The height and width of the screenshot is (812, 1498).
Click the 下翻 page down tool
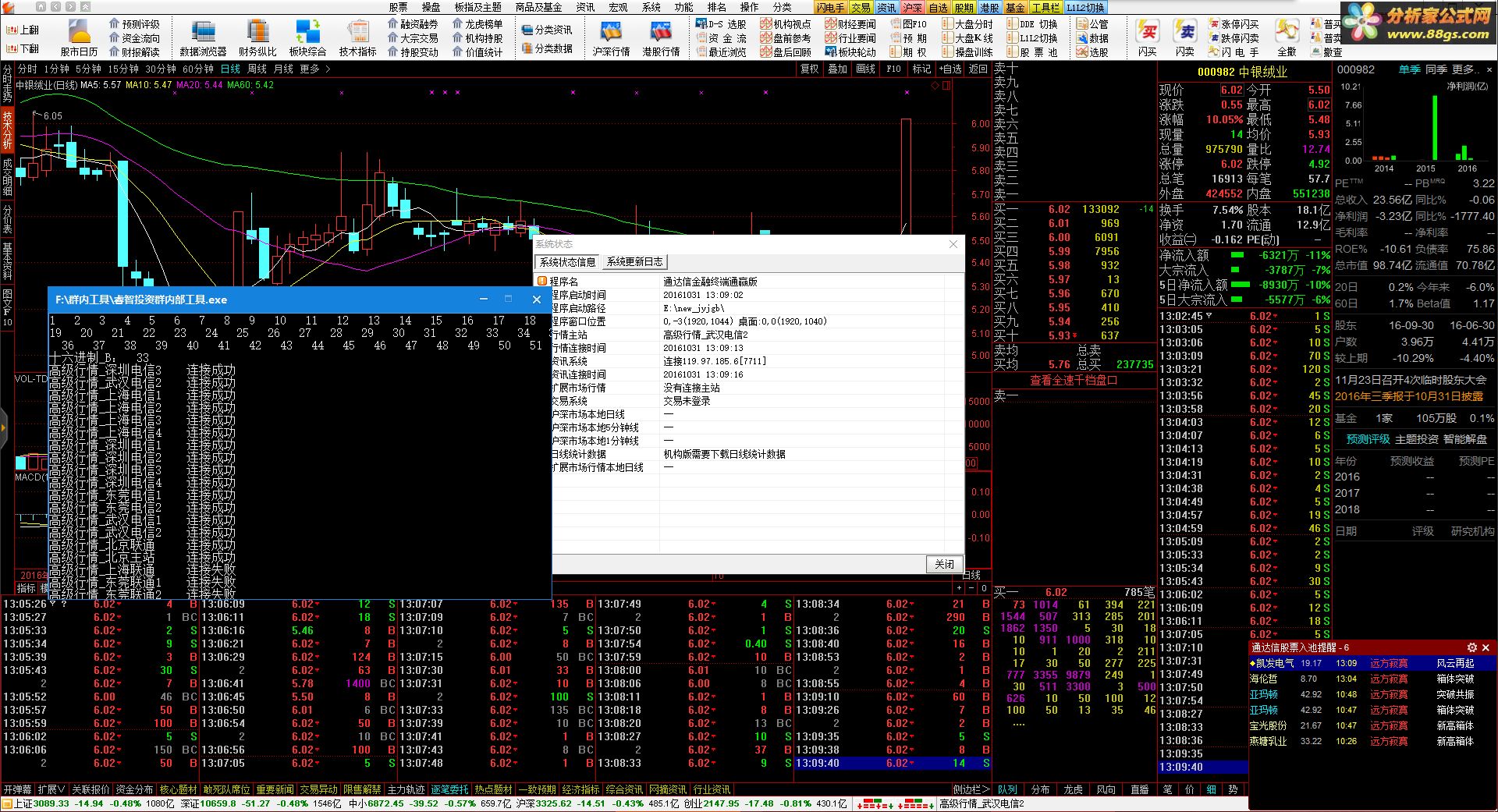coord(23,48)
